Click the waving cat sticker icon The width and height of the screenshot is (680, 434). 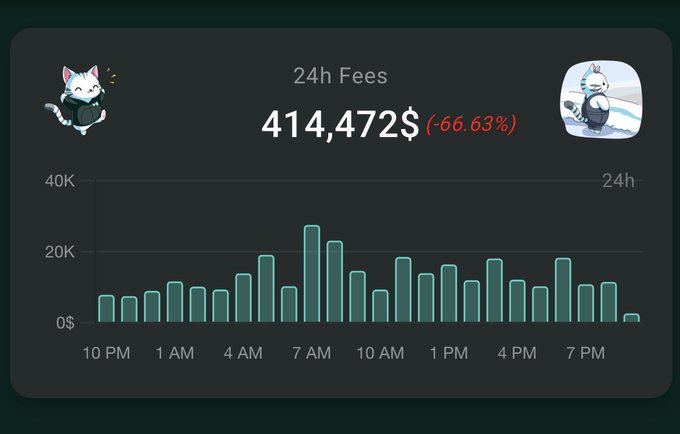click(x=81, y=99)
